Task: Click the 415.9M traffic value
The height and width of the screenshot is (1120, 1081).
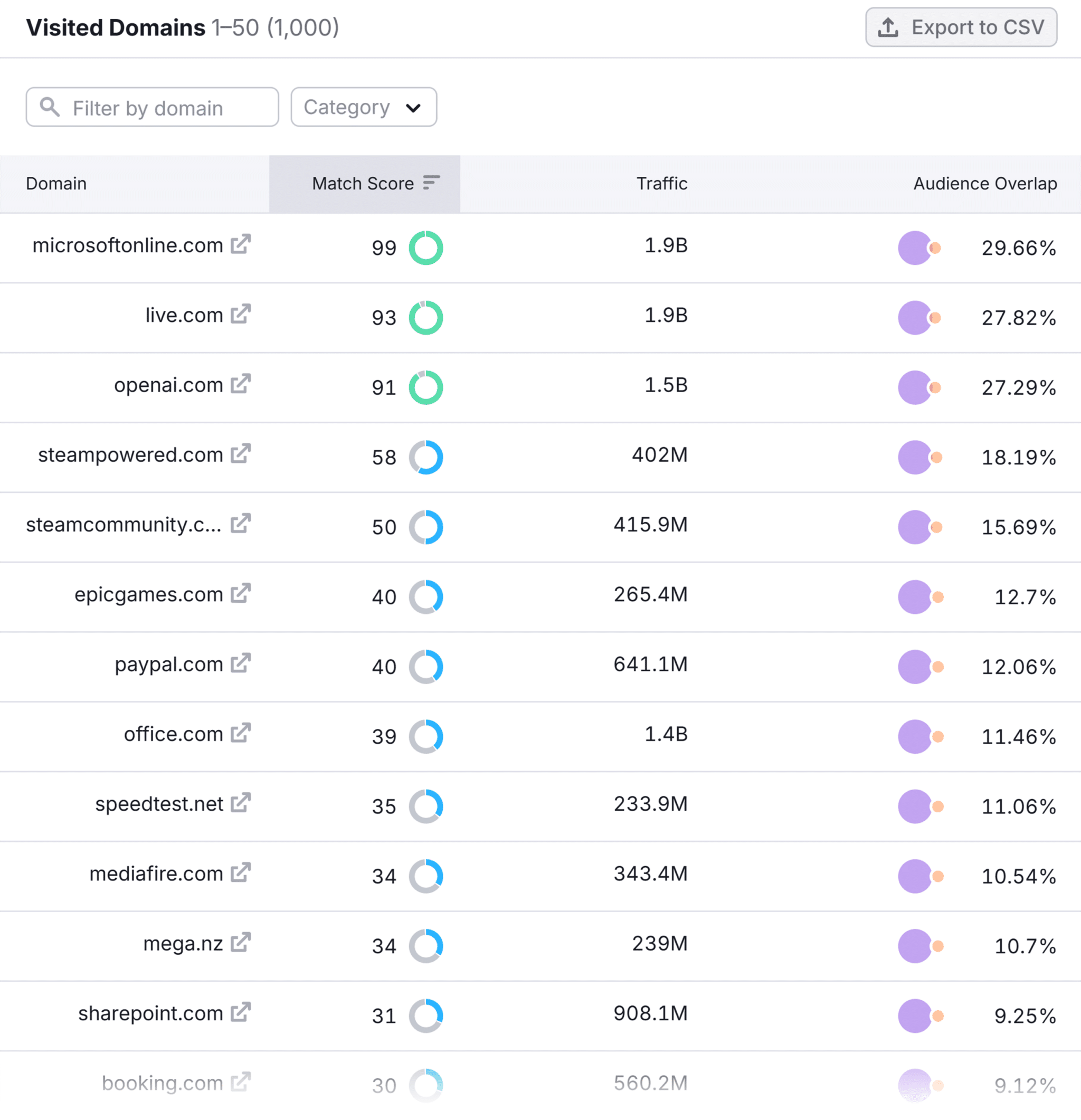Action: (651, 525)
